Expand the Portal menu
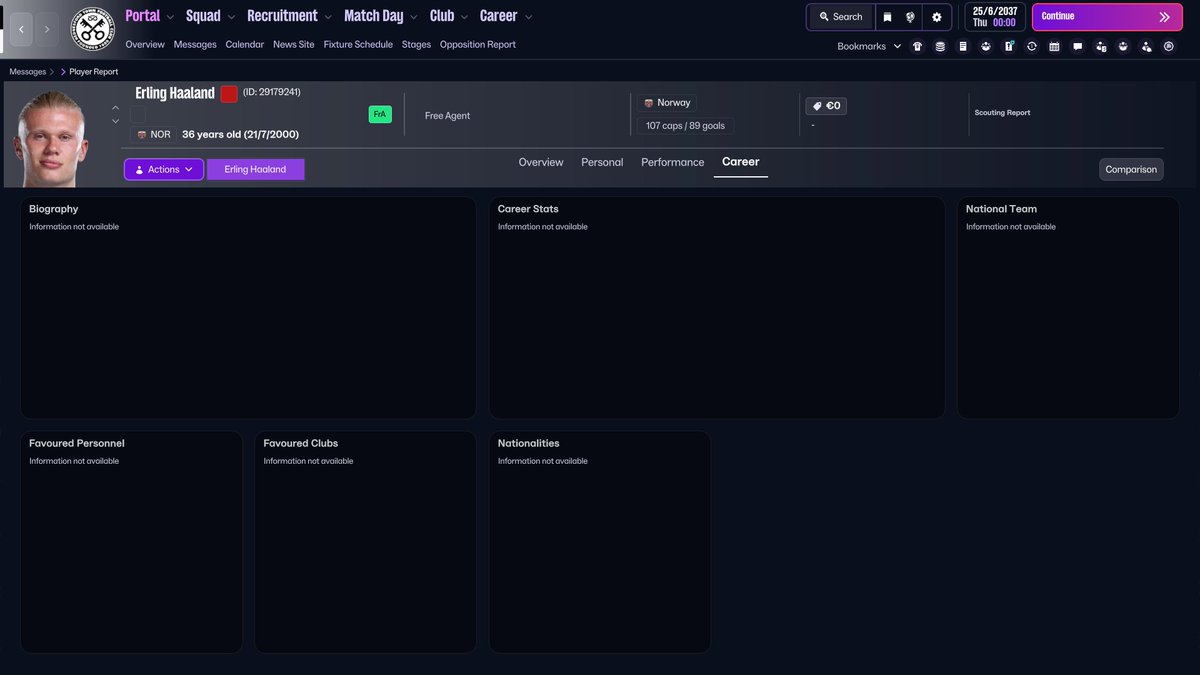This screenshot has width=1200, height=675. click(x=150, y=16)
